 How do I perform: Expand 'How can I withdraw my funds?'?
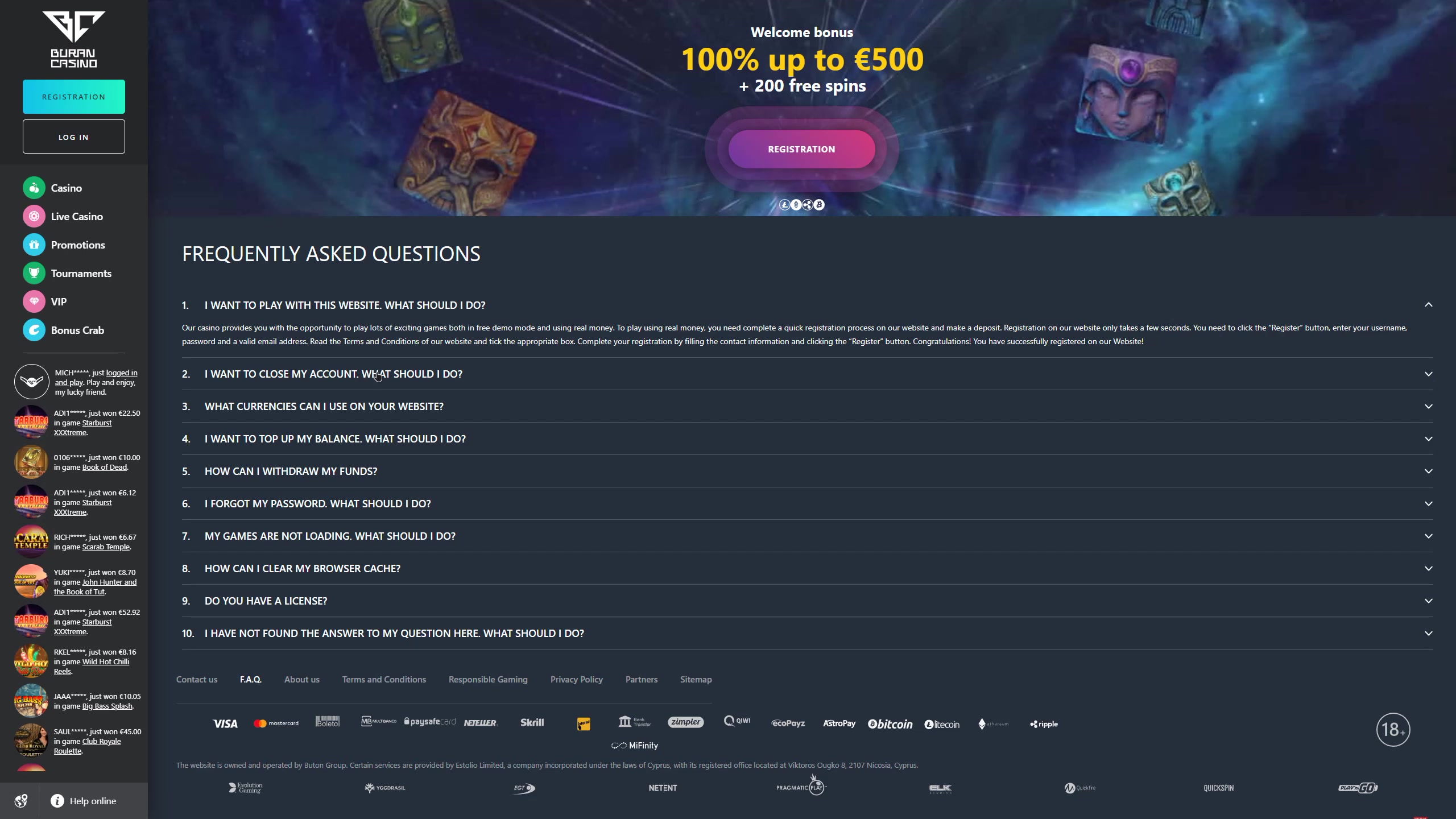[1428, 471]
